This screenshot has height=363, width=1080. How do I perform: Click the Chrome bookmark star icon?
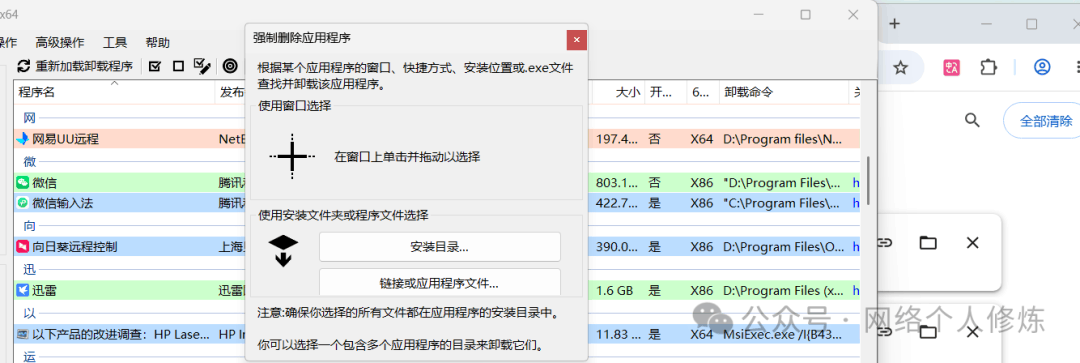900,67
